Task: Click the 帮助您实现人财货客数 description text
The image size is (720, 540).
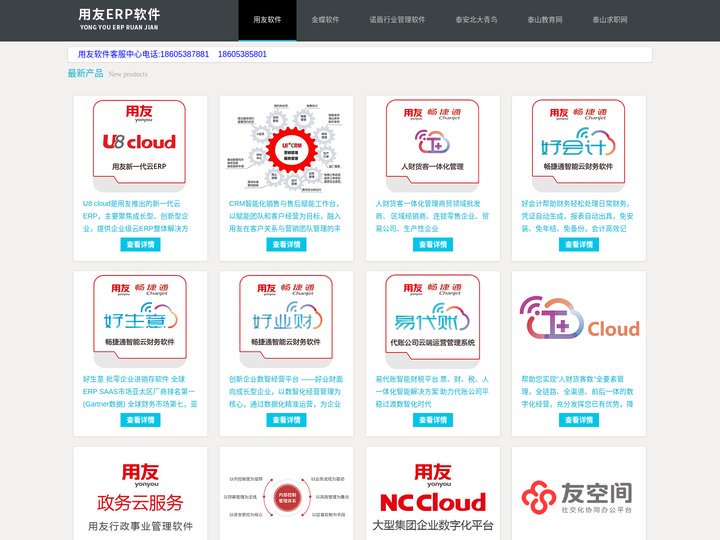Action: click(577, 392)
